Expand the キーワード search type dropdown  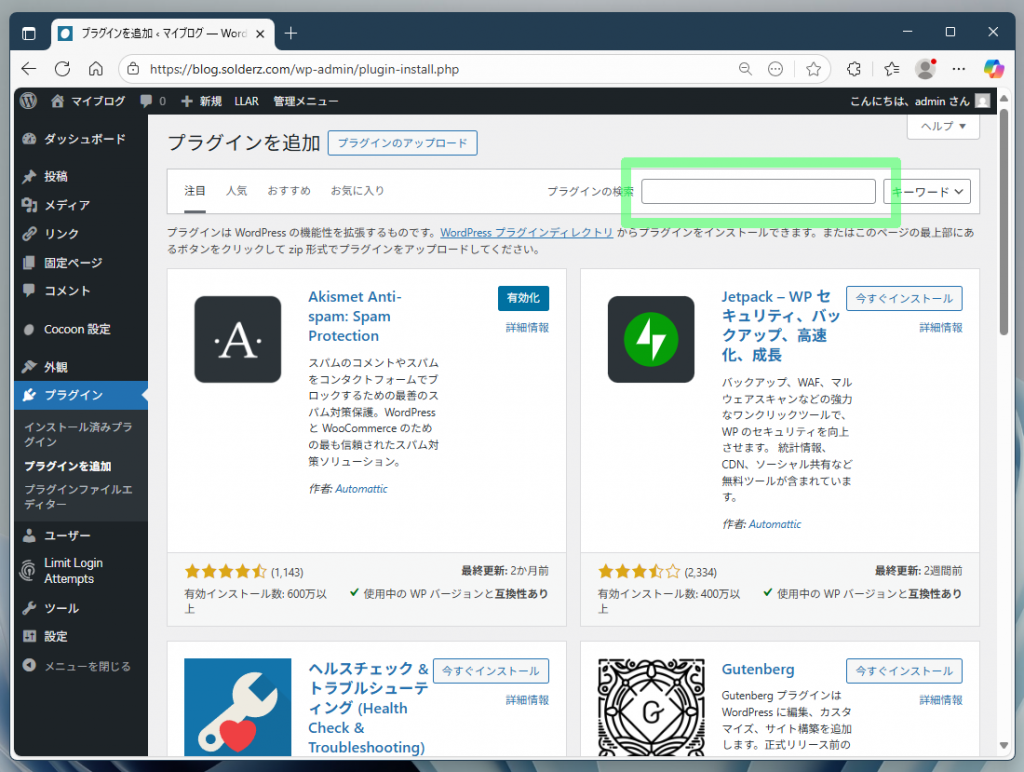coord(927,191)
